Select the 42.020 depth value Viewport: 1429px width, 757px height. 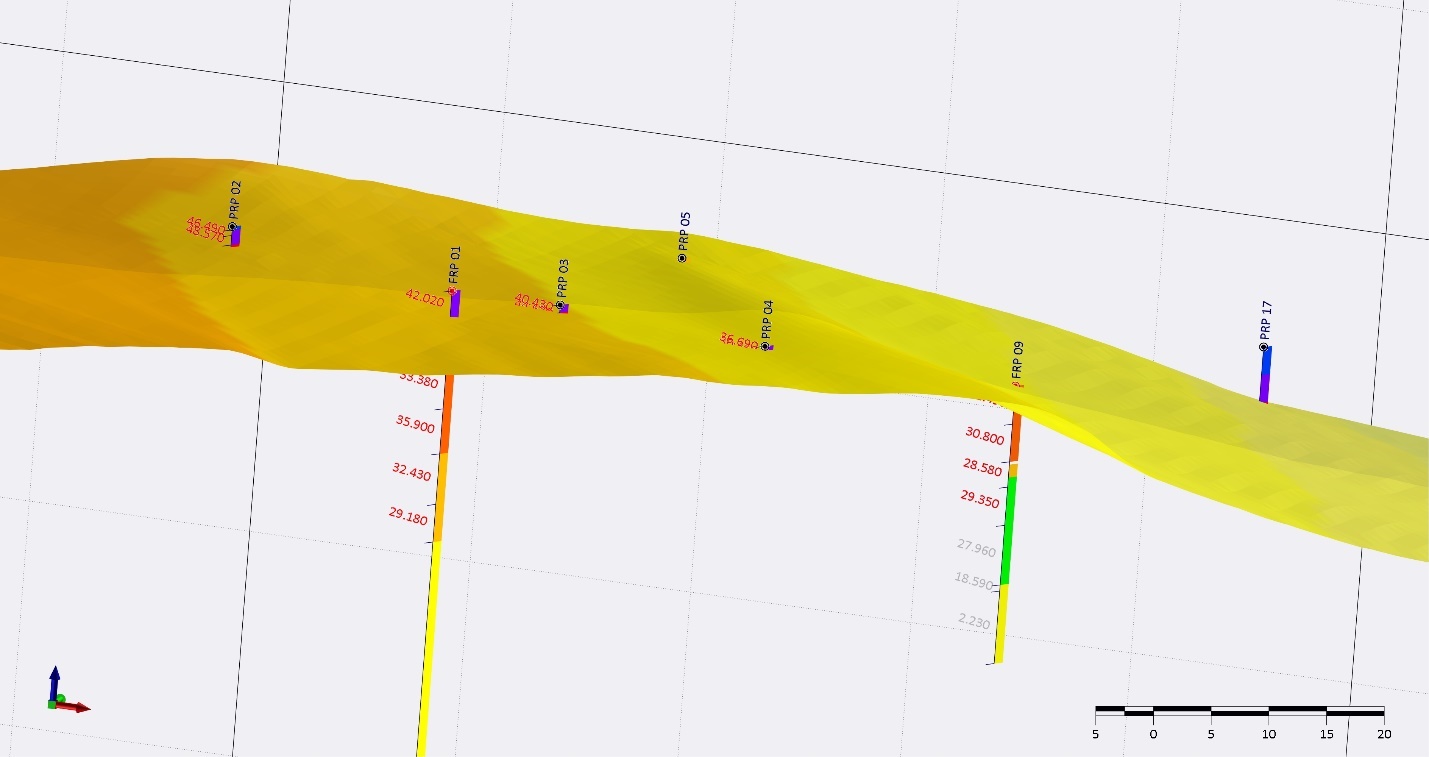tap(424, 298)
